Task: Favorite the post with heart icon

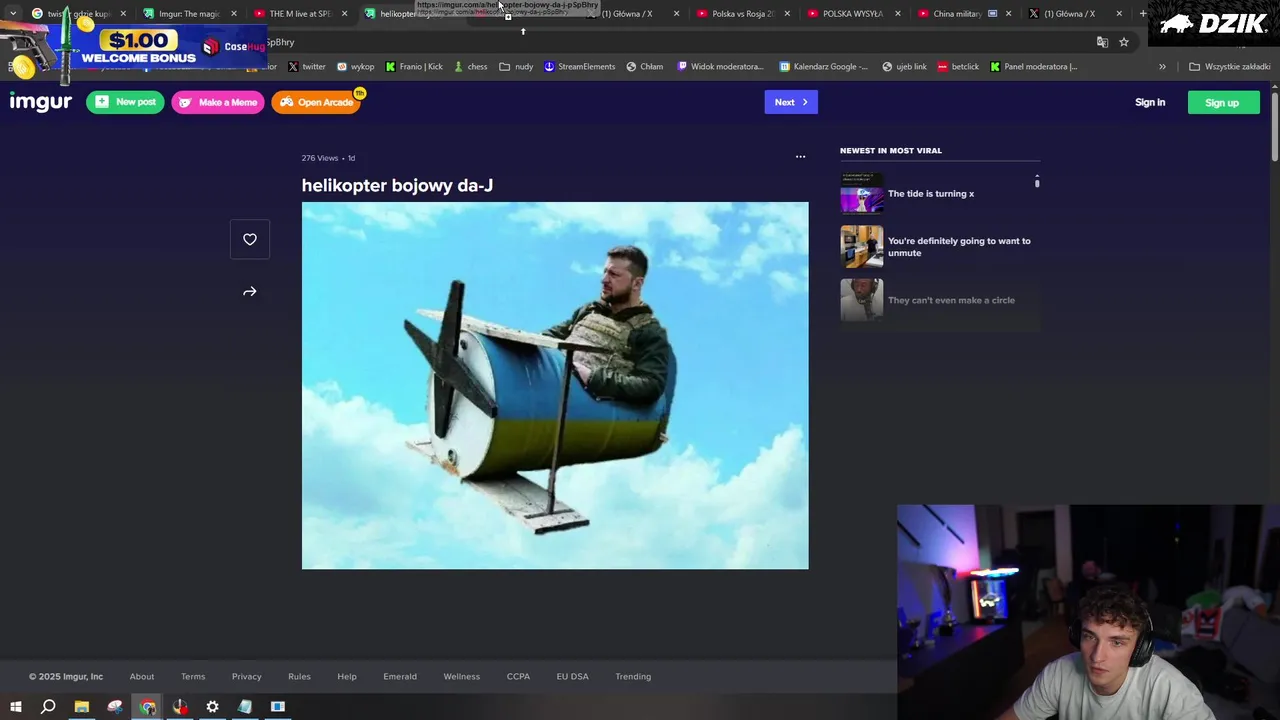Action: (x=250, y=239)
